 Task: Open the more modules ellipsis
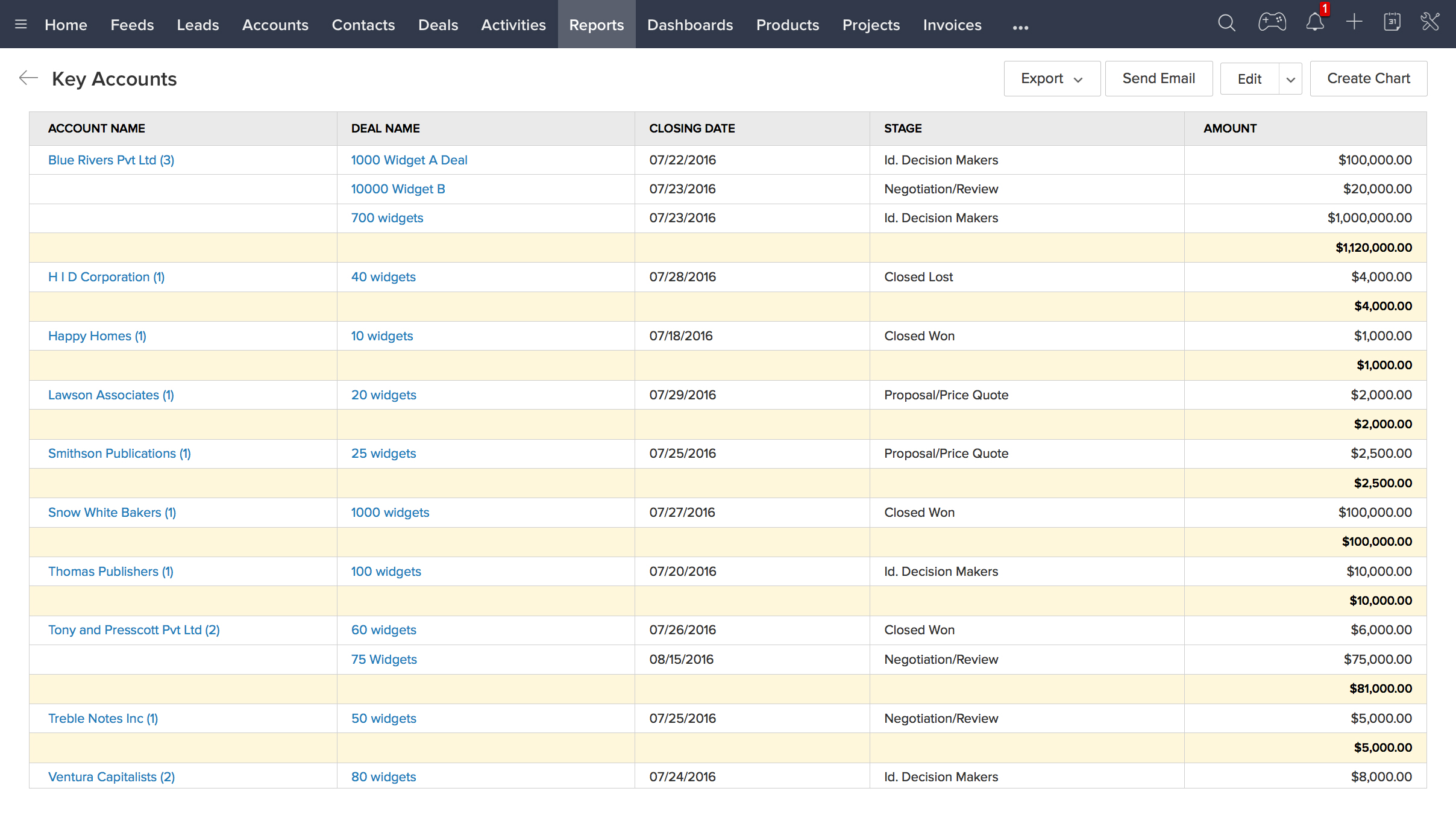[1020, 27]
